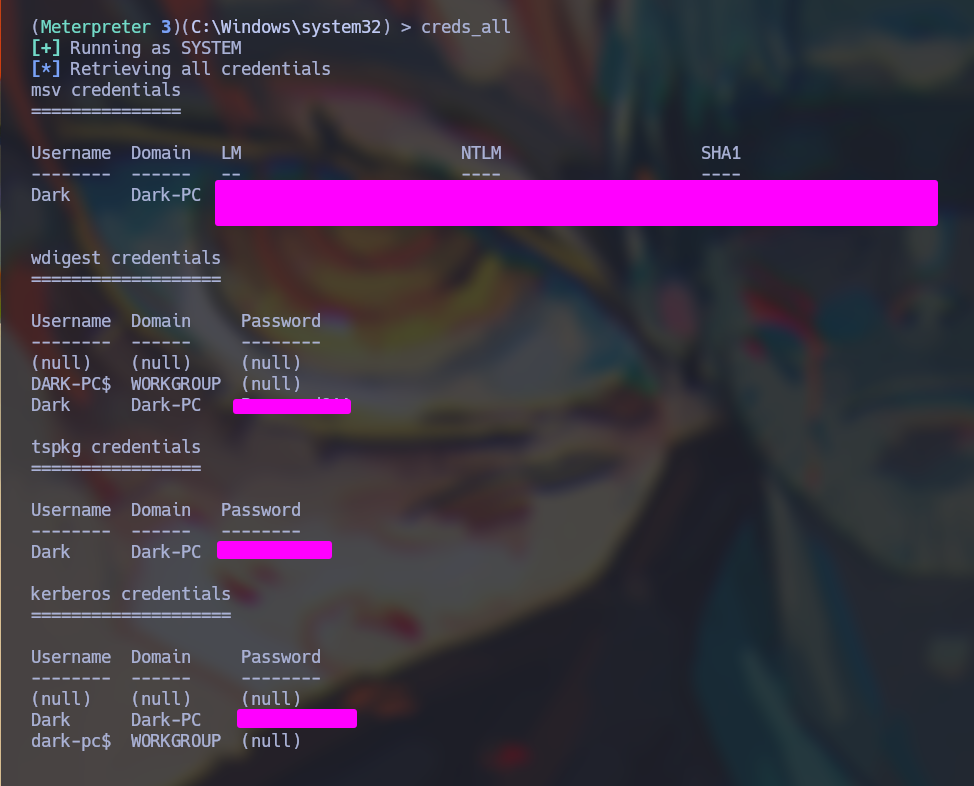Click 'Dark' username in tspkg table

click(51, 552)
